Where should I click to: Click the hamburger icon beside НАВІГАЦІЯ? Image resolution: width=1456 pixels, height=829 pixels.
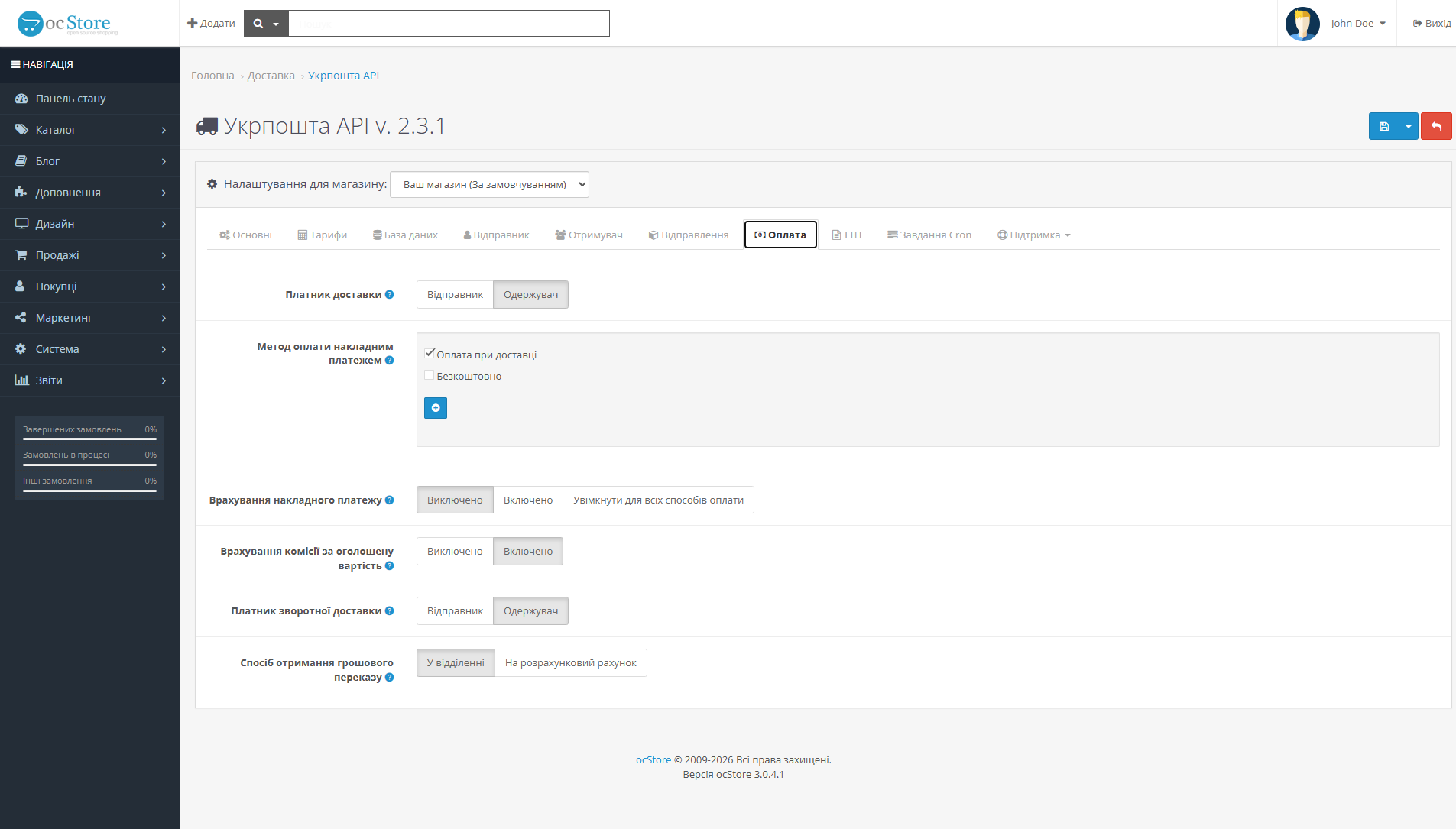[15, 65]
